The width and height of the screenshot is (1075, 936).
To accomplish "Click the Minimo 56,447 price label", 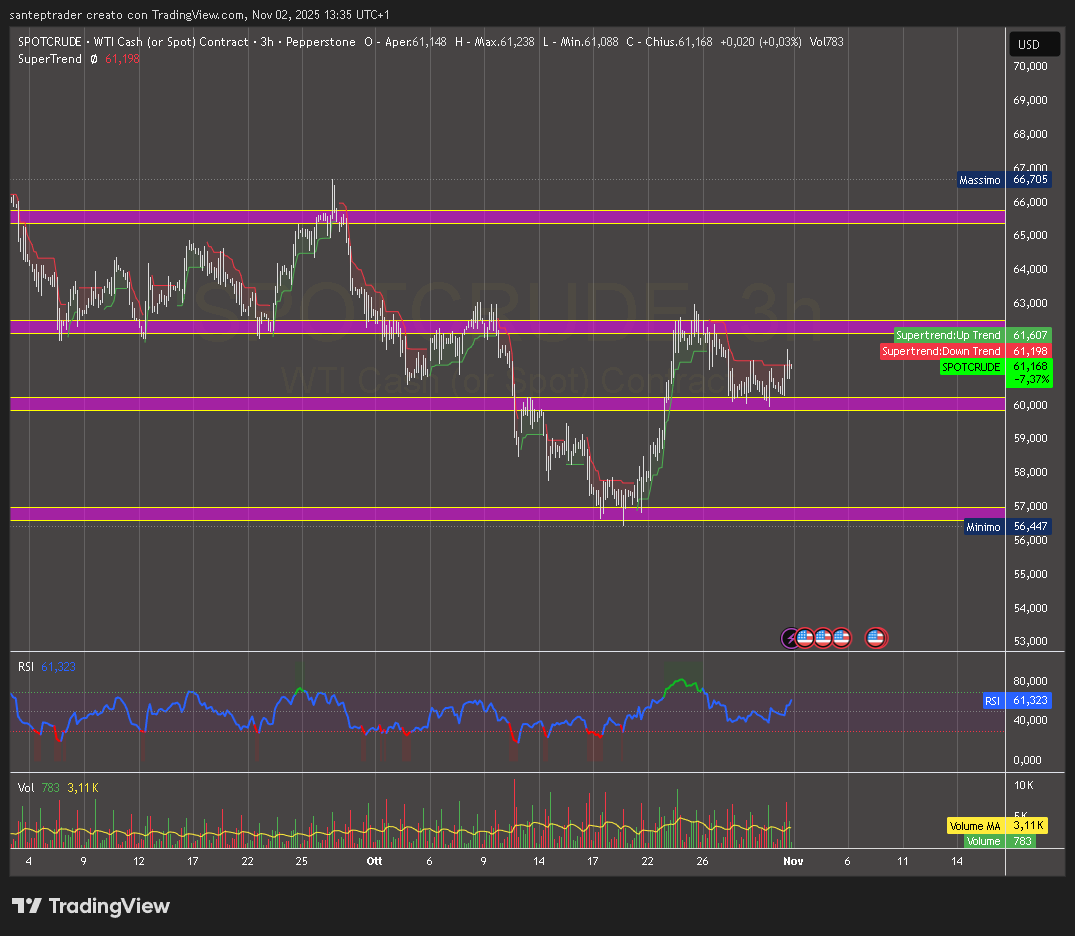I will (x=1006, y=526).
